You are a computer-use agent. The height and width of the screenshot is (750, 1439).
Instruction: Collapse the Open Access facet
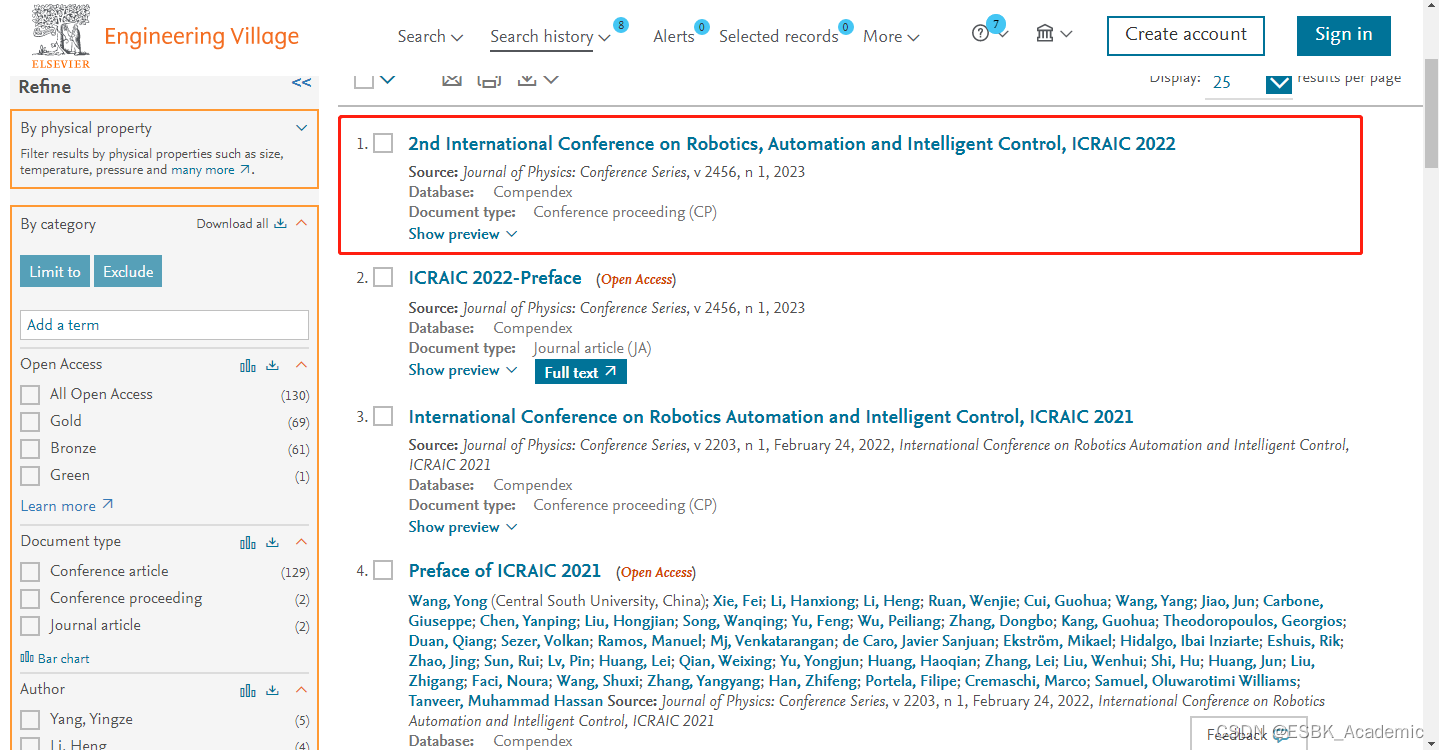[x=301, y=365]
